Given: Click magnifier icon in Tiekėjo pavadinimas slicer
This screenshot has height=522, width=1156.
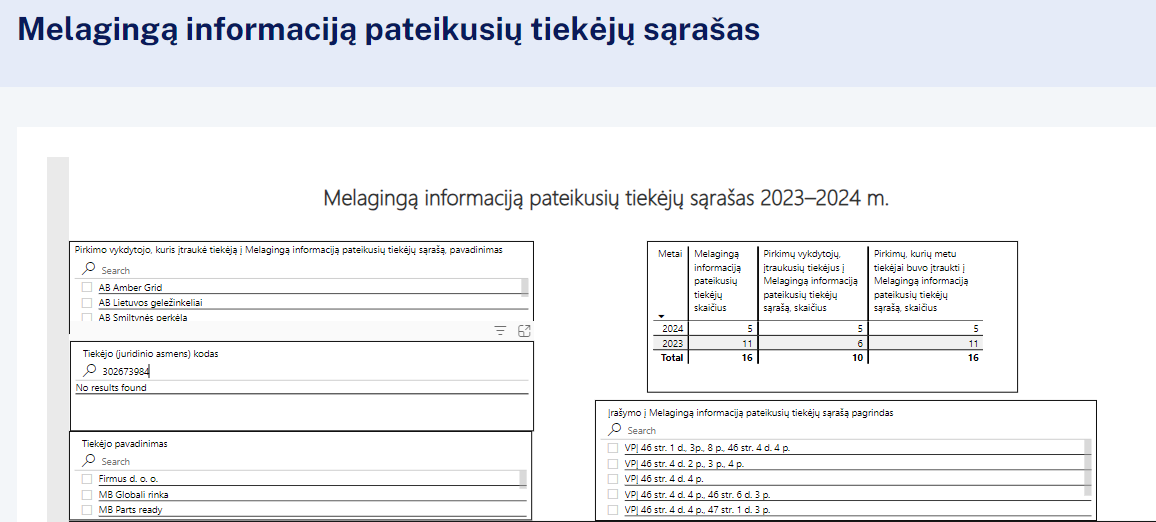Looking at the screenshot, I should [89, 461].
